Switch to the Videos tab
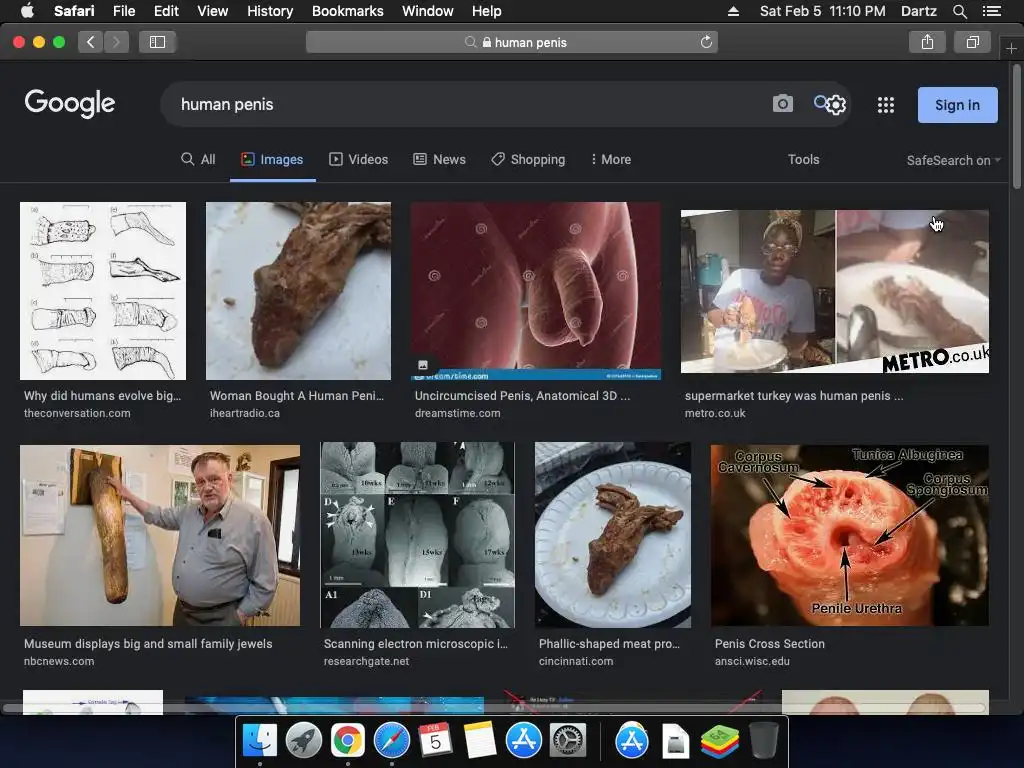This screenshot has height=768, width=1024. pyautogui.click(x=359, y=159)
